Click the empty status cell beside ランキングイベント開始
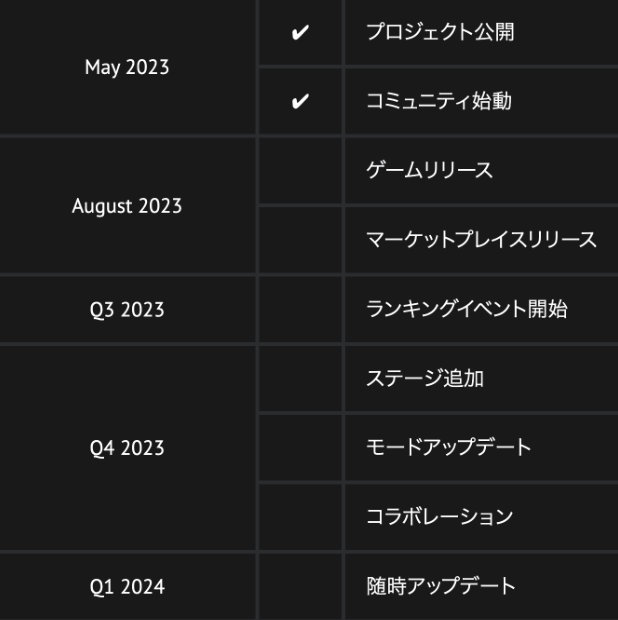The image size is (618, 620). 299,310
